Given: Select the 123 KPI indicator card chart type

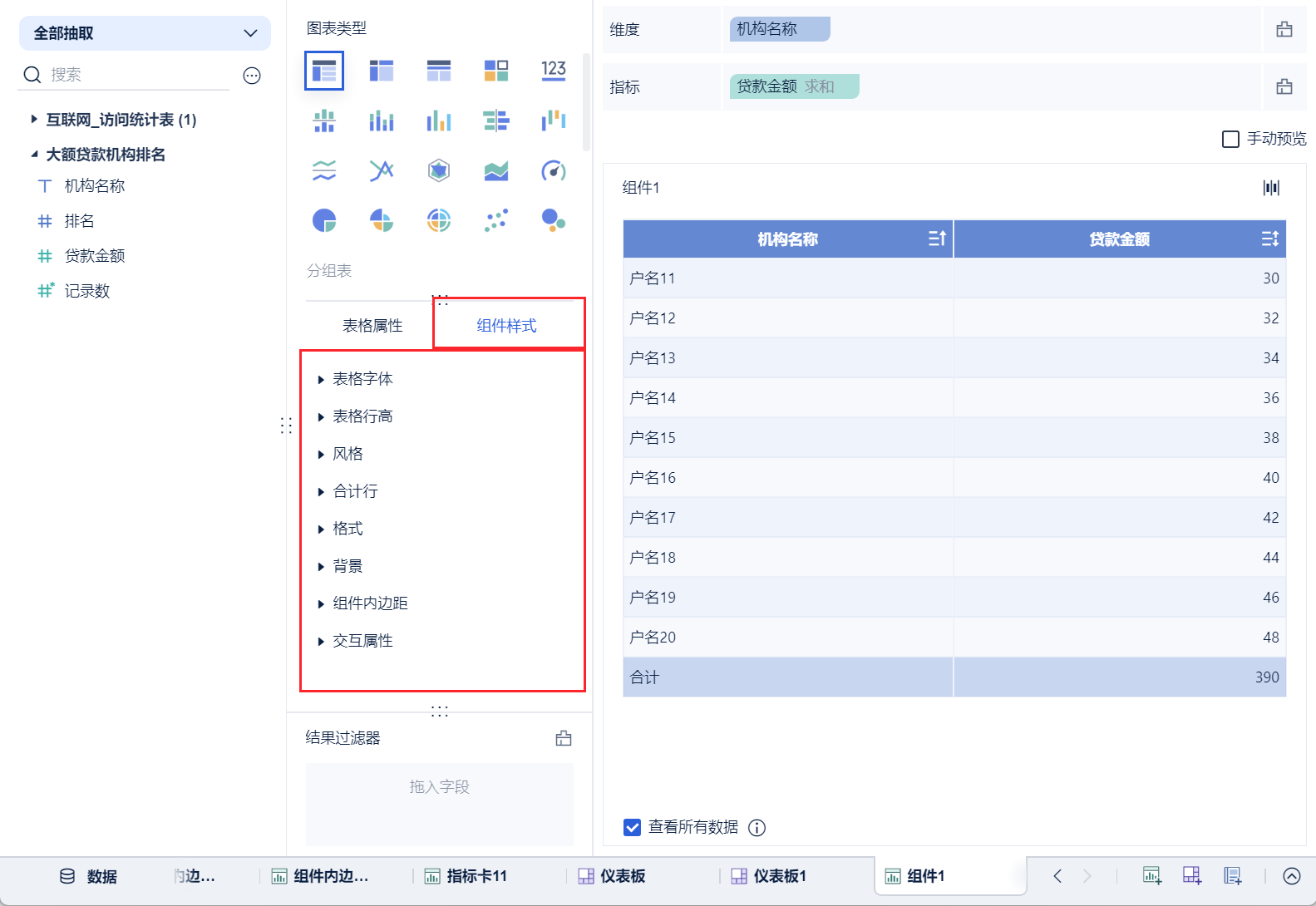Looking at the screenshot, I should click(x=554, y=71).
